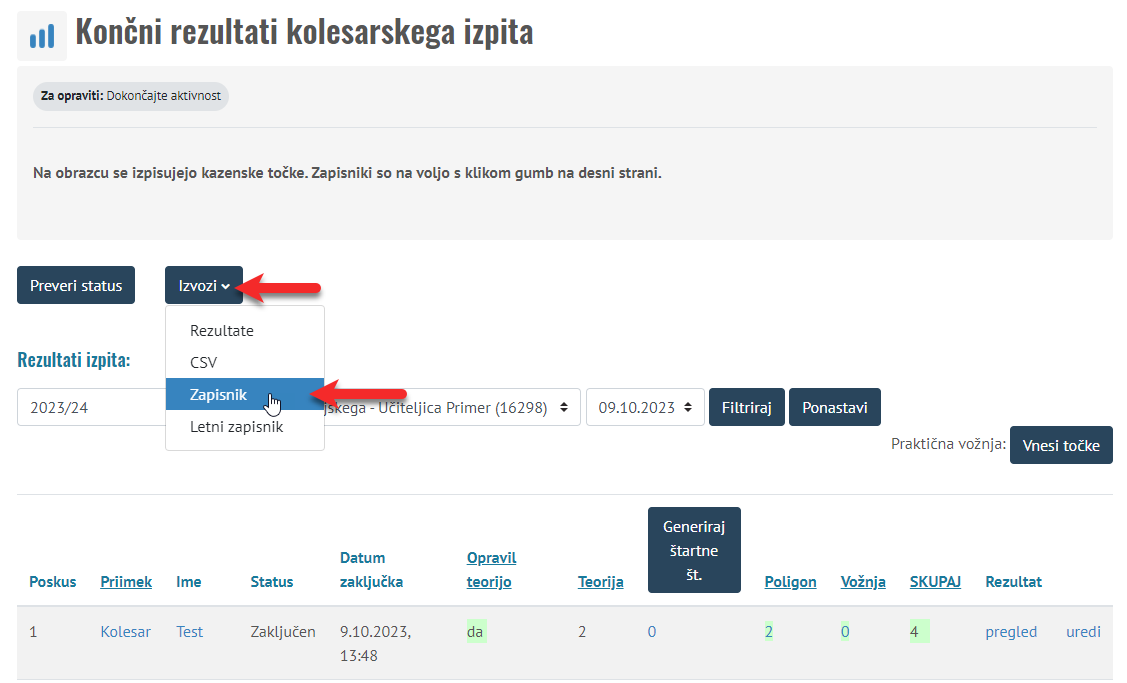Pick Letni zapisnik from menu

coord(237,427)
